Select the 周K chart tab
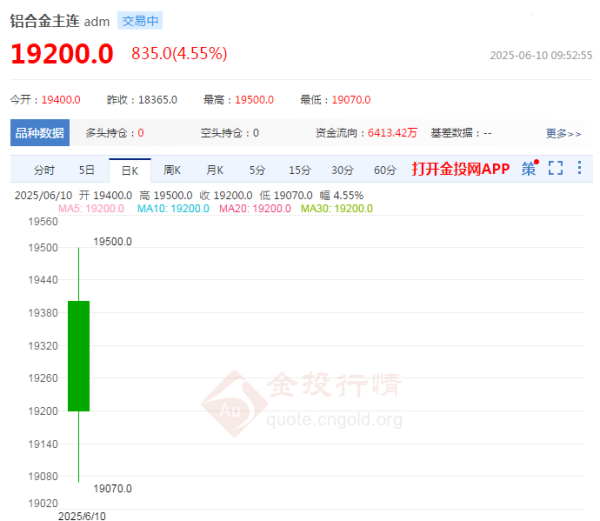The height and width of the screenshot is (521, 600). (x=172, y=170)
